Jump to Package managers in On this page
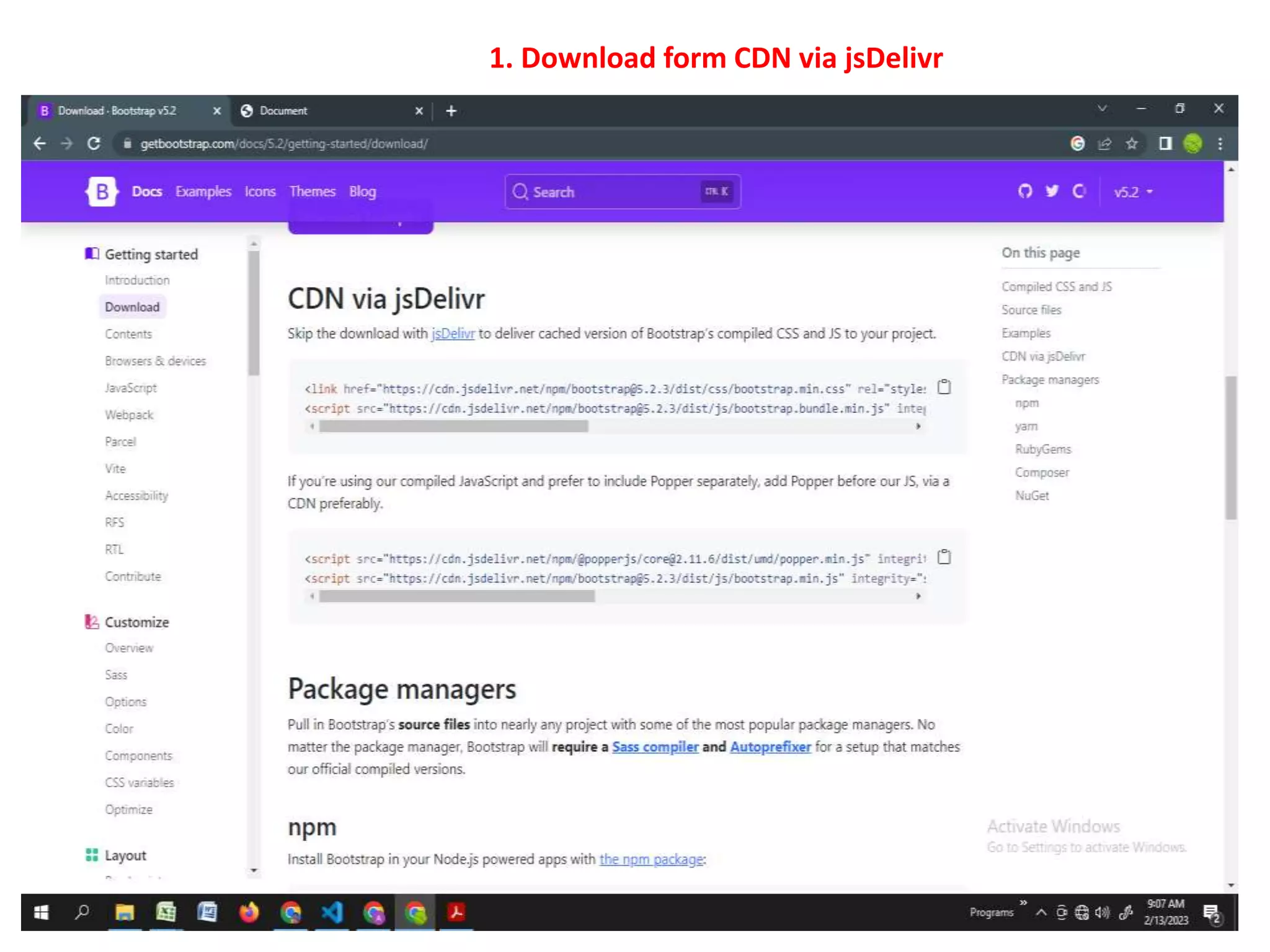Viewport: 1270px width, 952px height. click(1050, 380)
